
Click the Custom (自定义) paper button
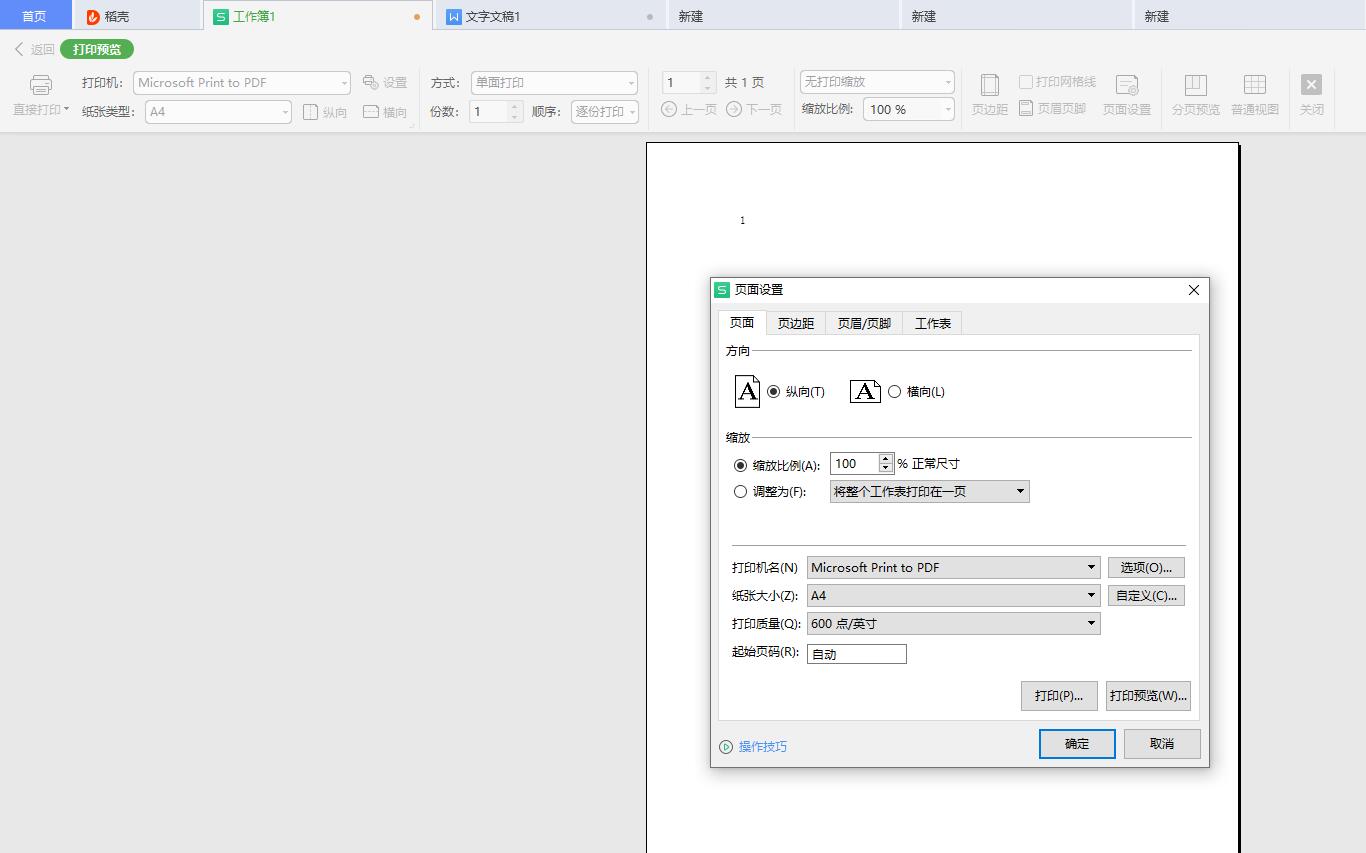(x=1146, y=595)
